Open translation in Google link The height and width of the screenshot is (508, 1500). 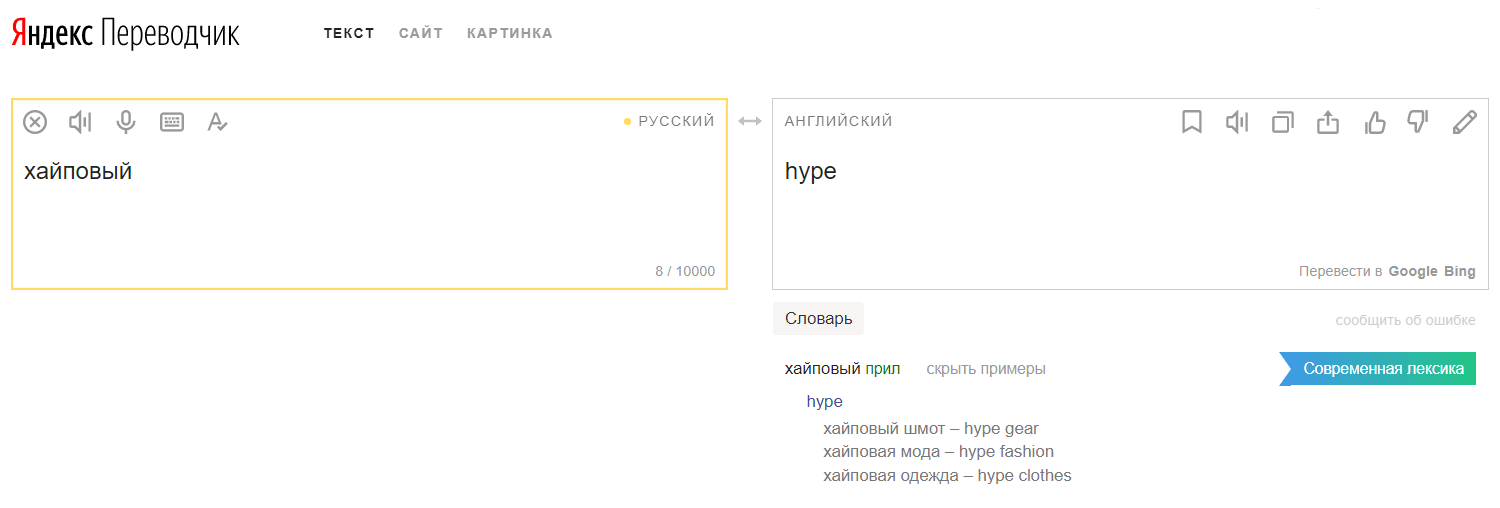(x=1413, y=271)
